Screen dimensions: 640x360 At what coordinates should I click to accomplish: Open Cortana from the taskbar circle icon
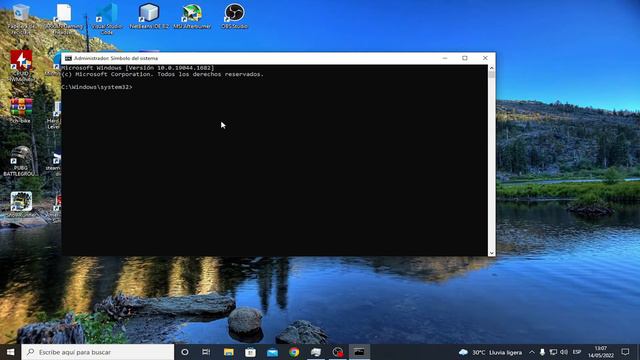[184, 352]
